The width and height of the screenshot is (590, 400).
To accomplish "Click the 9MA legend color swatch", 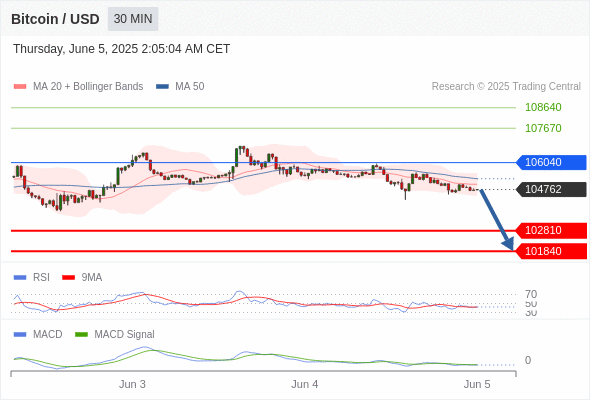I will 68,278.
